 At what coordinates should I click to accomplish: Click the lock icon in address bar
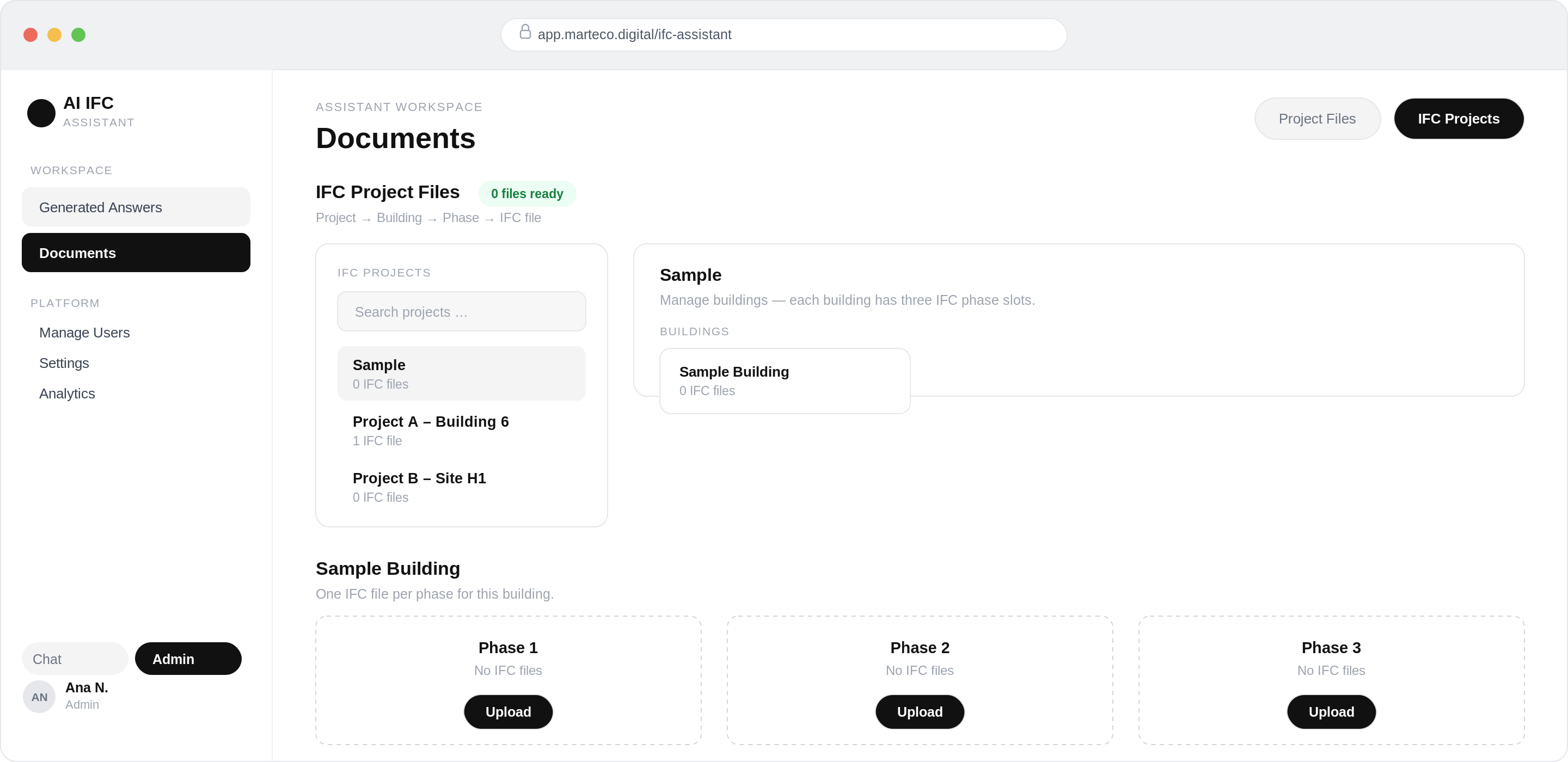(525, 32)
